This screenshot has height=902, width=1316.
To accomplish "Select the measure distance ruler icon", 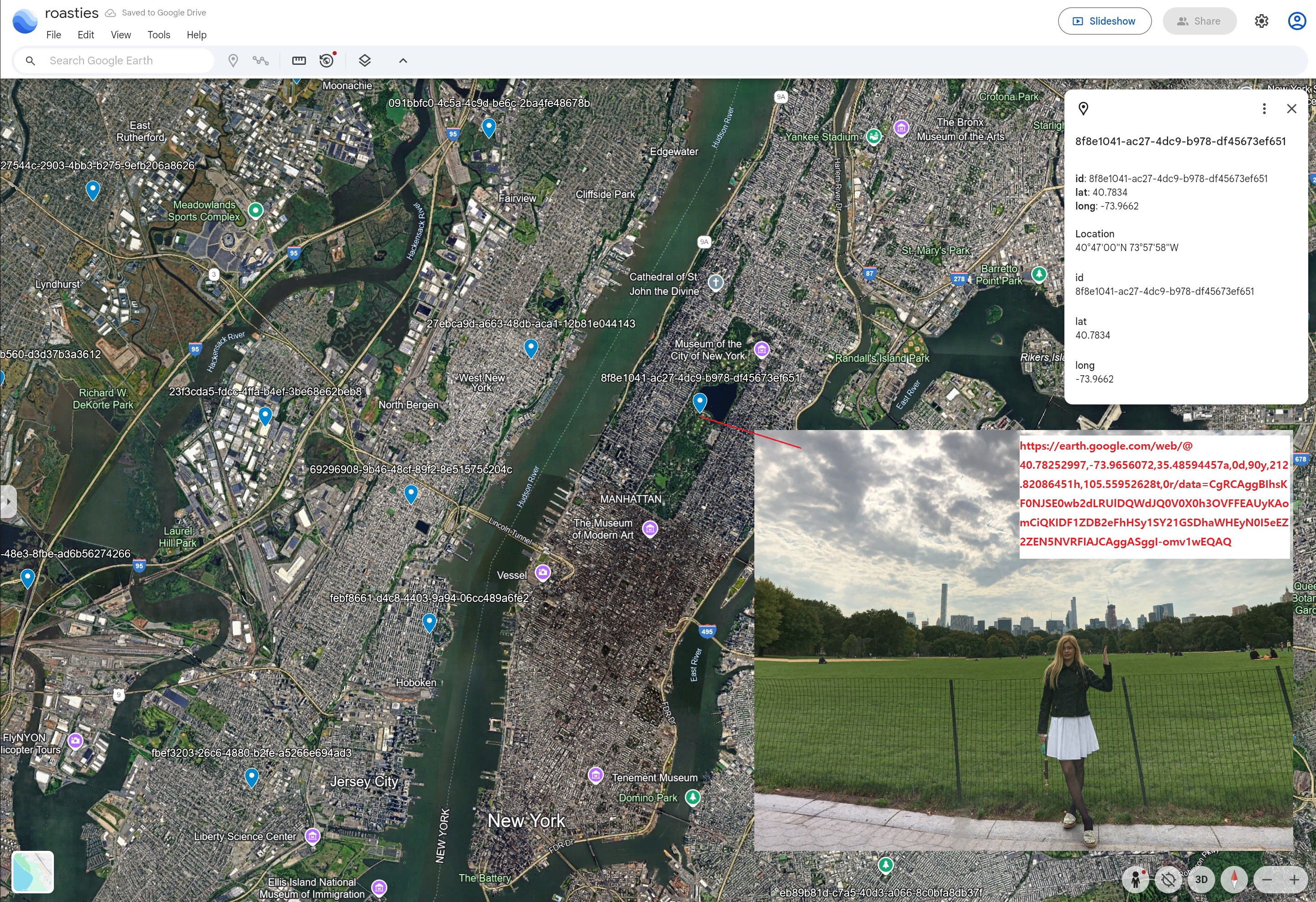I will click(299, 61).
